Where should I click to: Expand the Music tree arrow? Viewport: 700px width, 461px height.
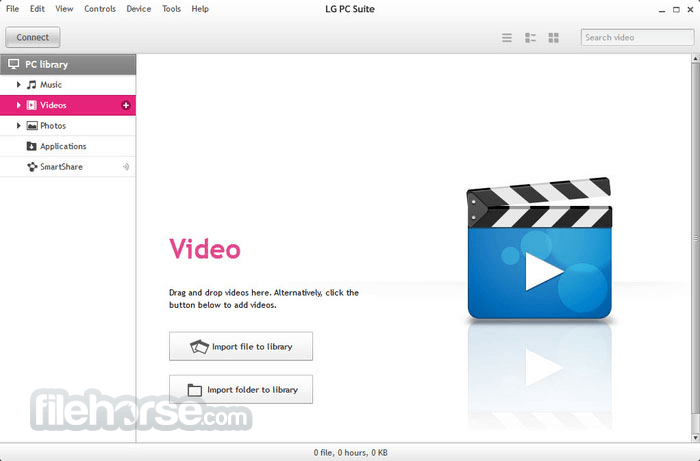point(18,84)
